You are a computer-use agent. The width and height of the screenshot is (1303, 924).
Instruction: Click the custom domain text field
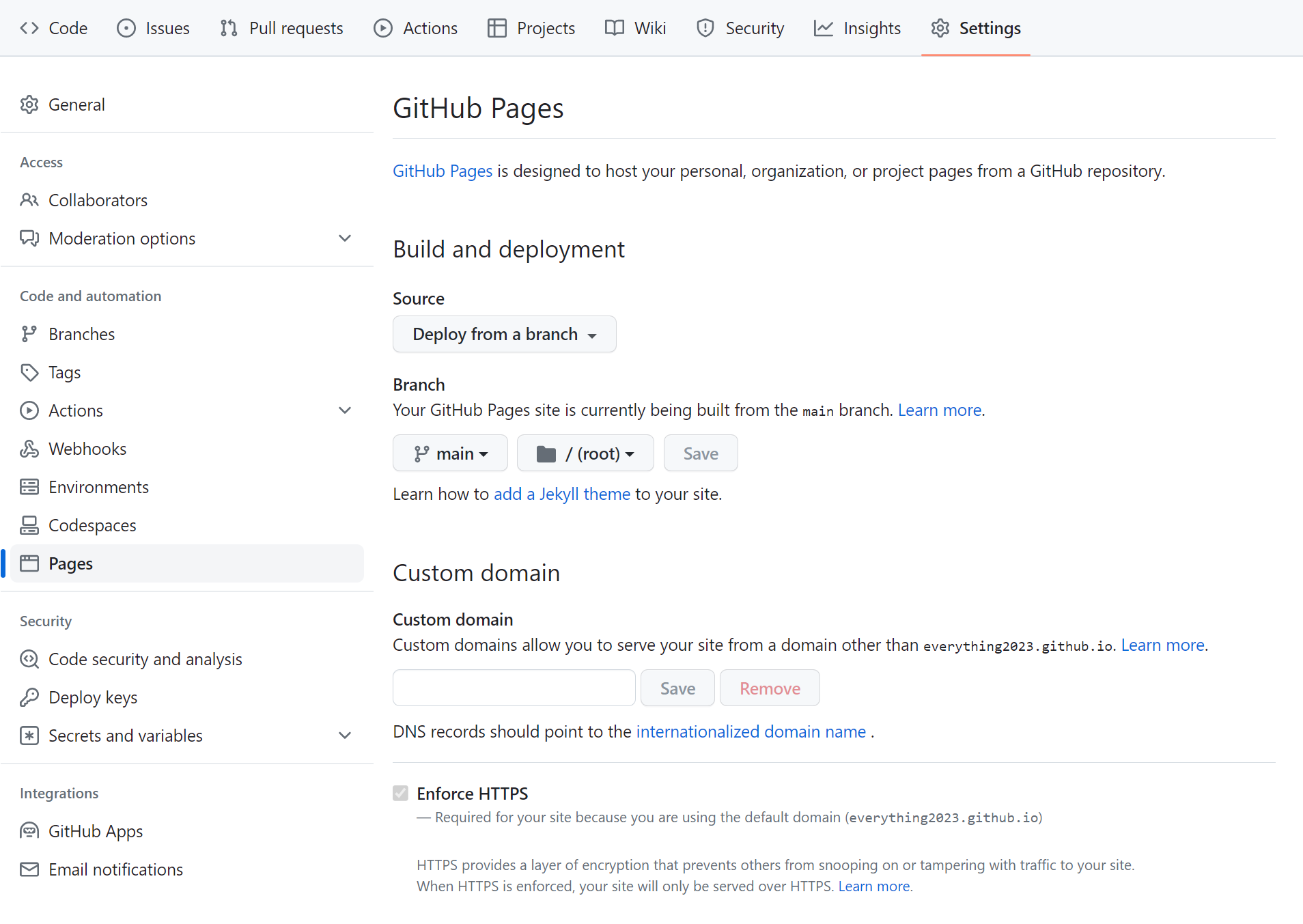[x=514, y=688]
